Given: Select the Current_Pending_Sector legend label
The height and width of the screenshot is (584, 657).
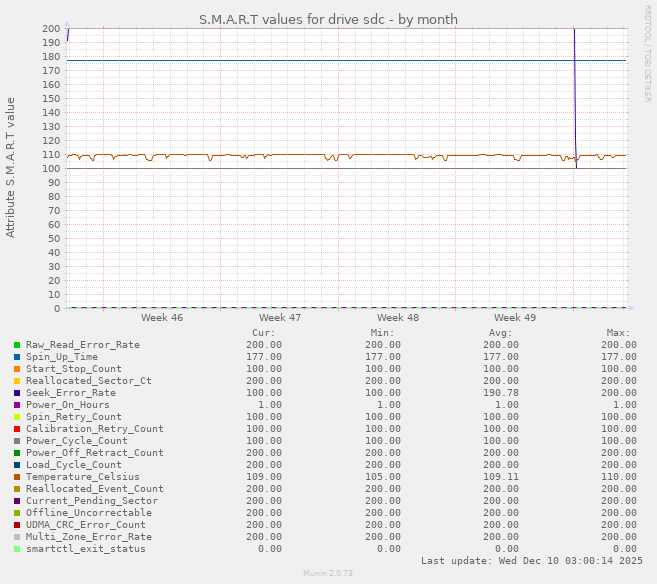Looking at the screenshot, I should point(91,501).
